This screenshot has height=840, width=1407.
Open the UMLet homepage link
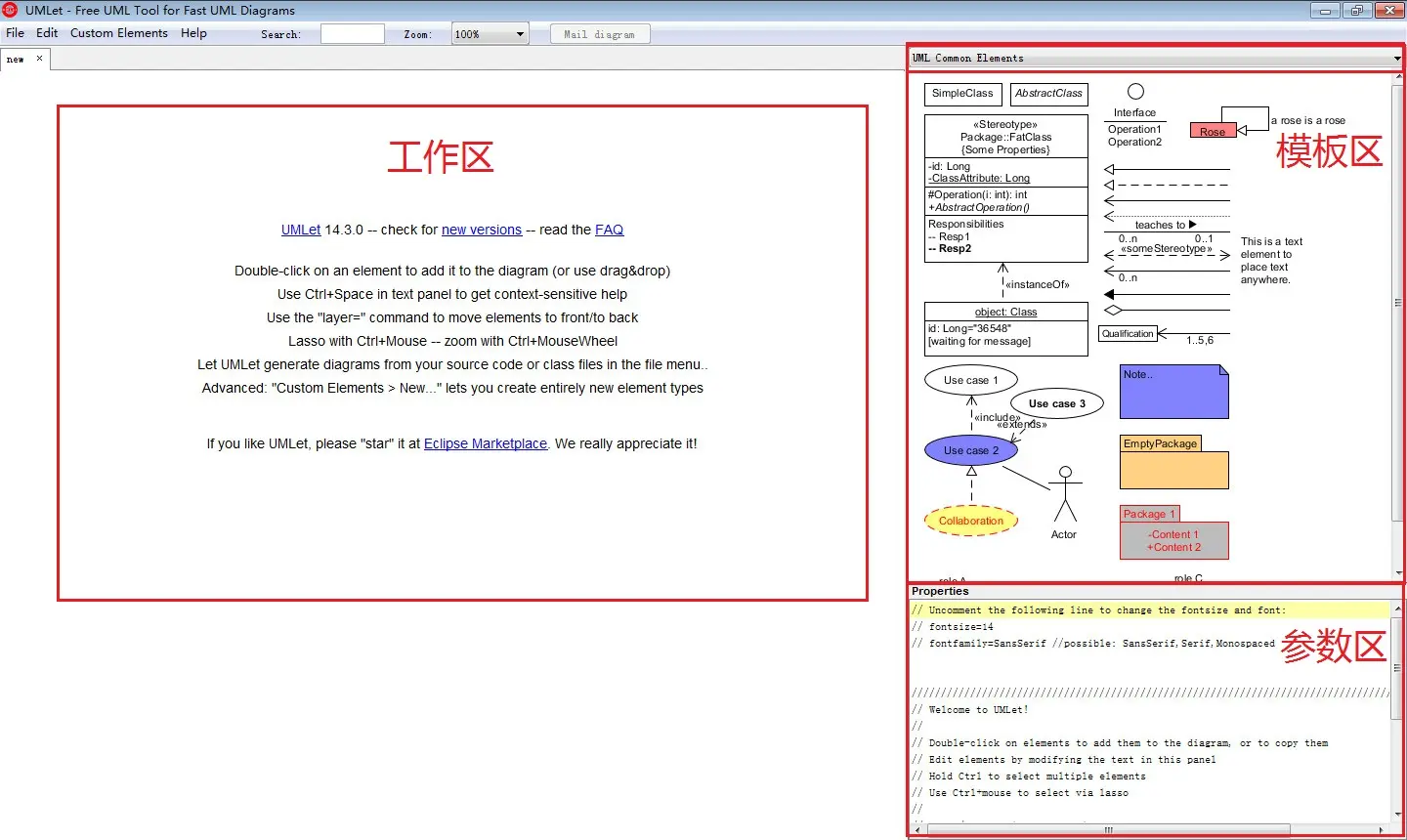[301, 230]
